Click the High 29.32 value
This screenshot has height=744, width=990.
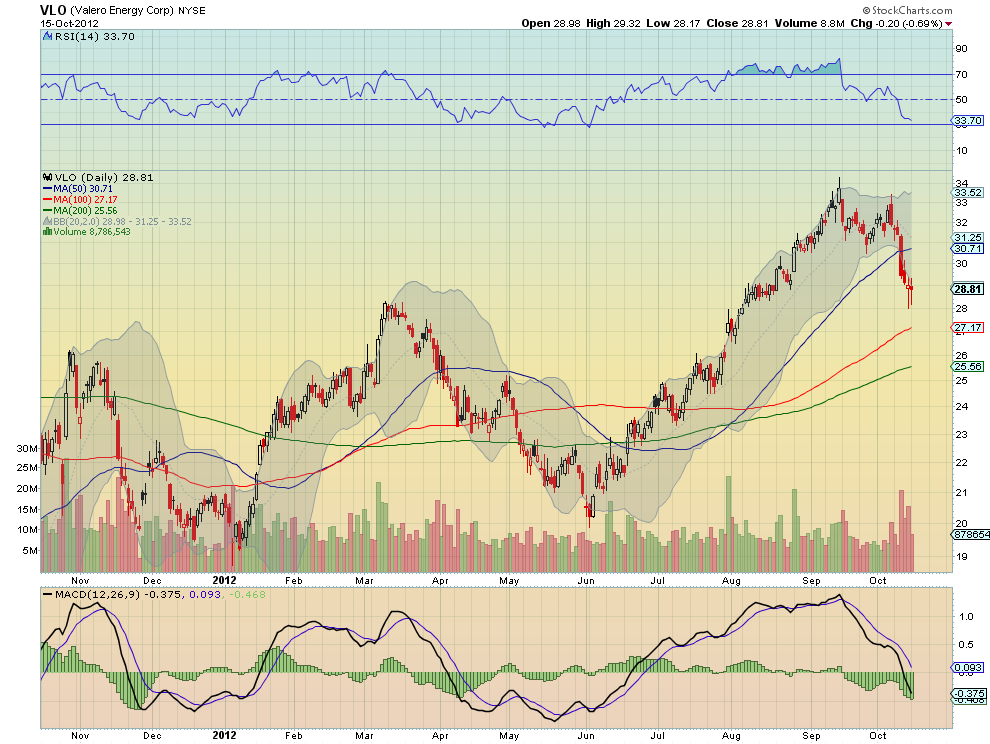[613, 23]
